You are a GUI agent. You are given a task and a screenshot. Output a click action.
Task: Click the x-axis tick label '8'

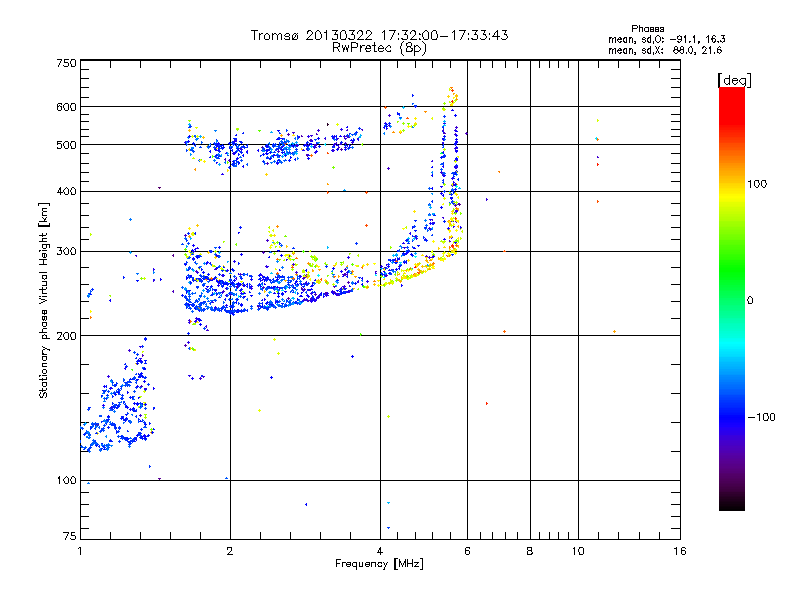pyautogui.click(x=530, y=551)
